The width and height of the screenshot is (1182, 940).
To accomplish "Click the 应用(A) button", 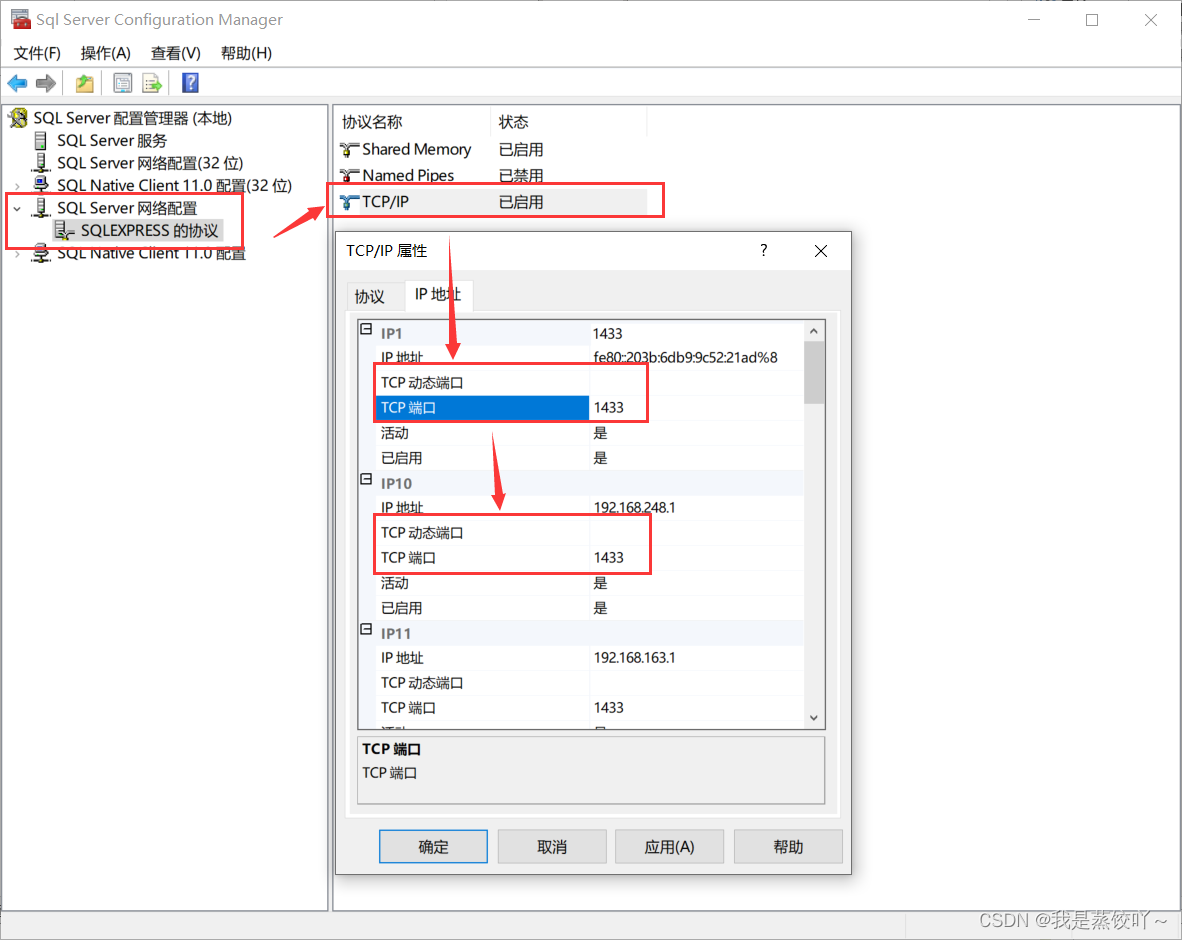I will pos(669,847).
